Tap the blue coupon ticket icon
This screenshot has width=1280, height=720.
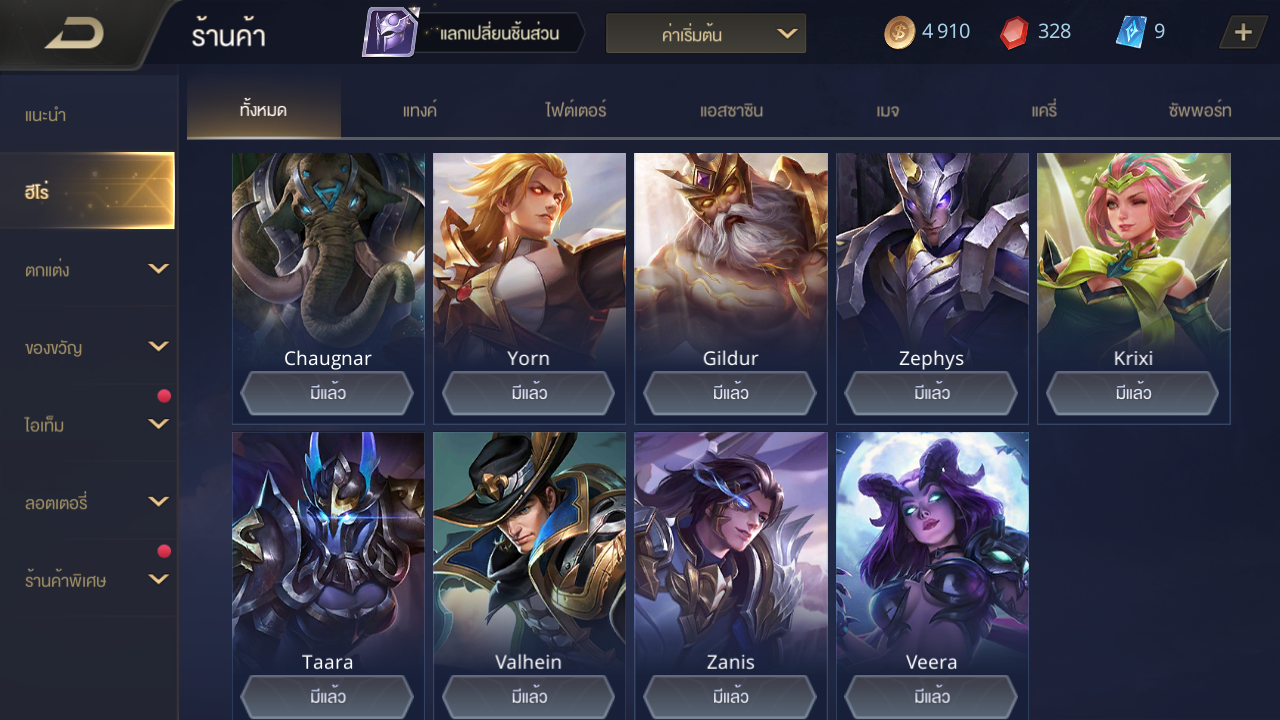pyautogui.click(x=1130, y=32)
